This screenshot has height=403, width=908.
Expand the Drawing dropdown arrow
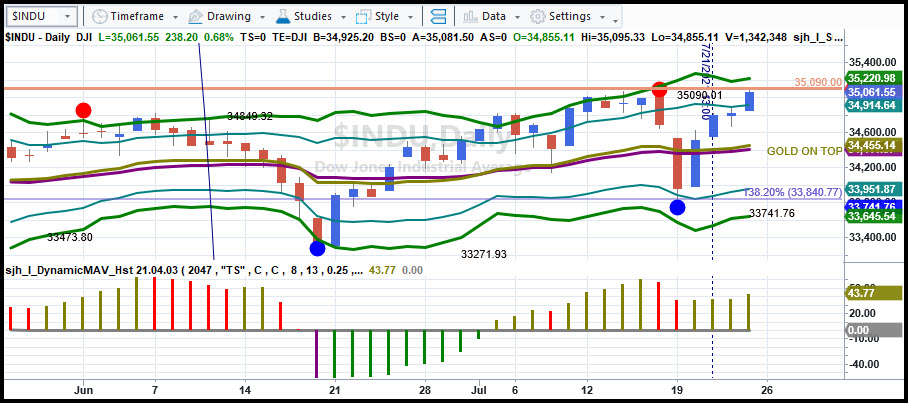pyautogui.click(x=262, y=17)
